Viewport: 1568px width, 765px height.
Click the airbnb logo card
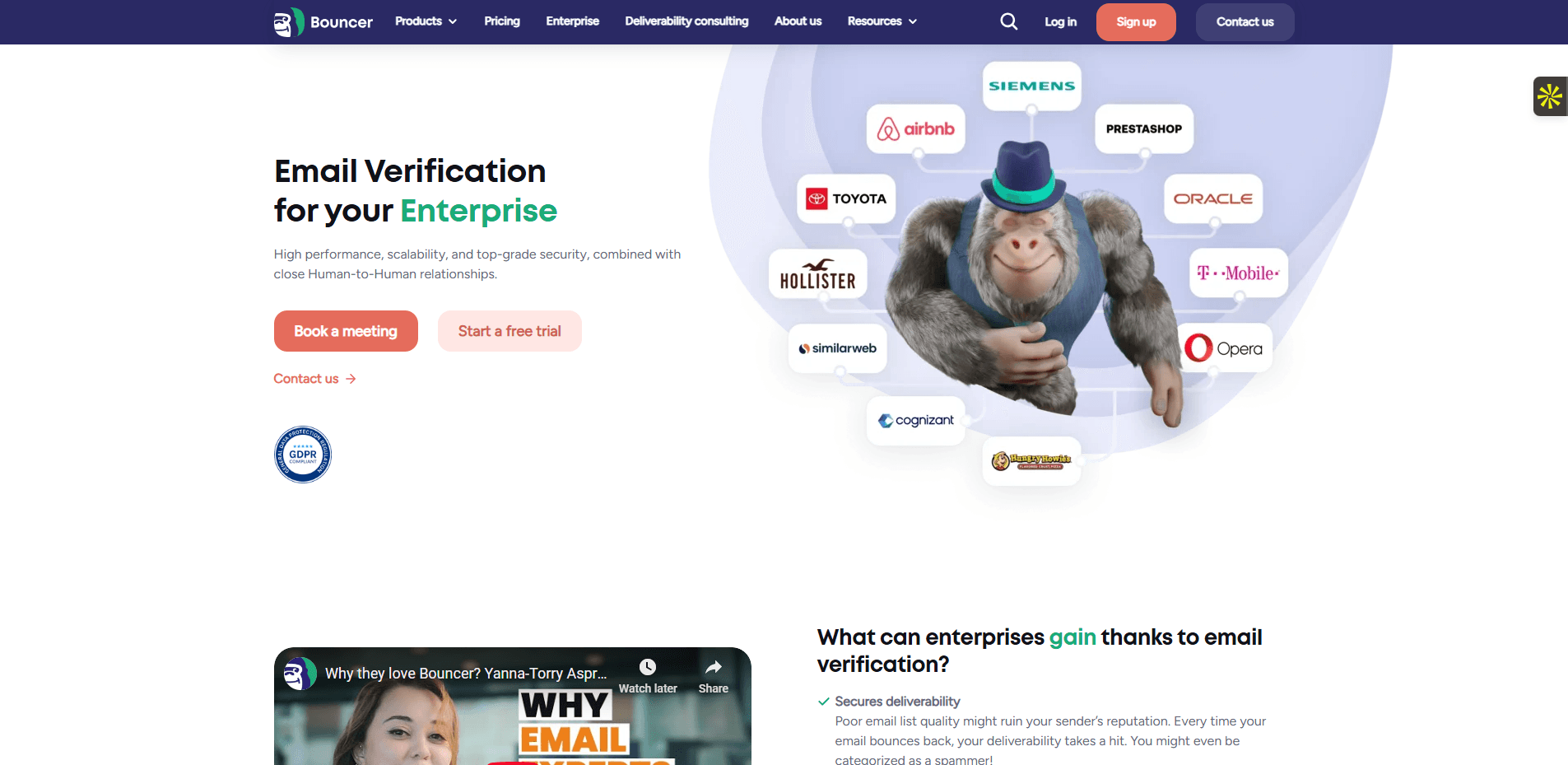pos(915,128)
